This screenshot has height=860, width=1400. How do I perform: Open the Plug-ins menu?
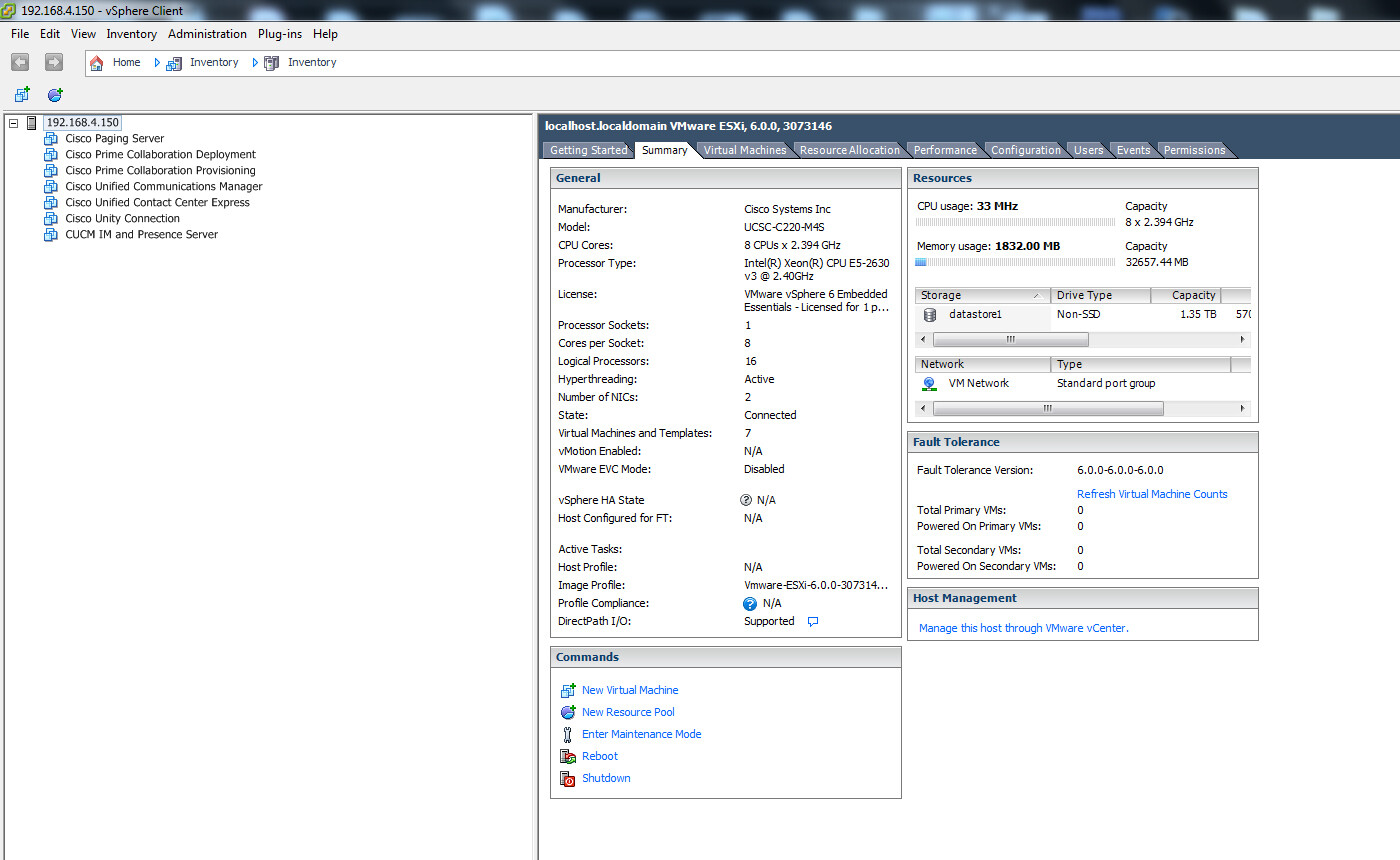pos(279,33)
